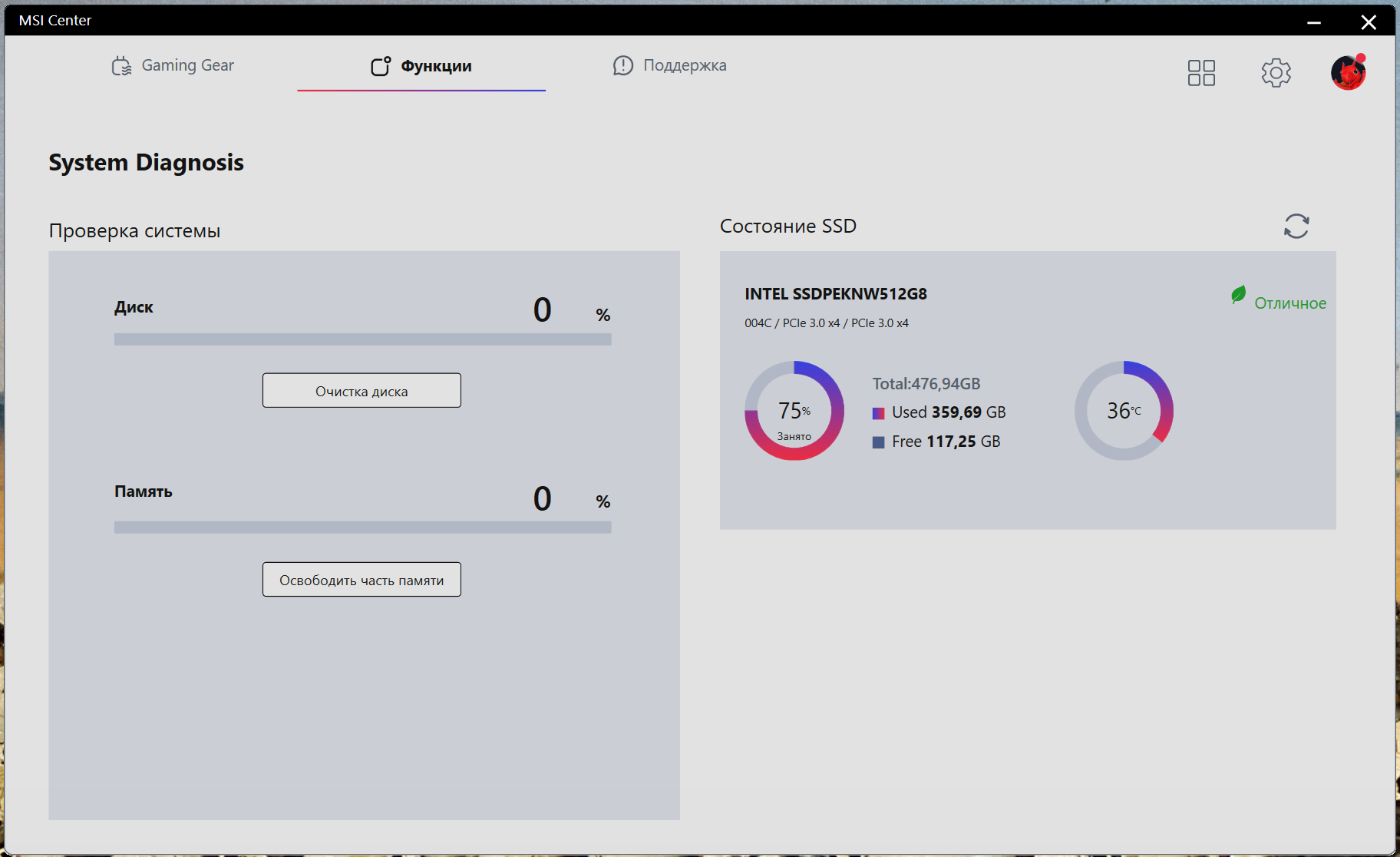This screenshot has width=1400, height=857.
Task: Click the Free 117,25 GB value
Action: point(946,442)
